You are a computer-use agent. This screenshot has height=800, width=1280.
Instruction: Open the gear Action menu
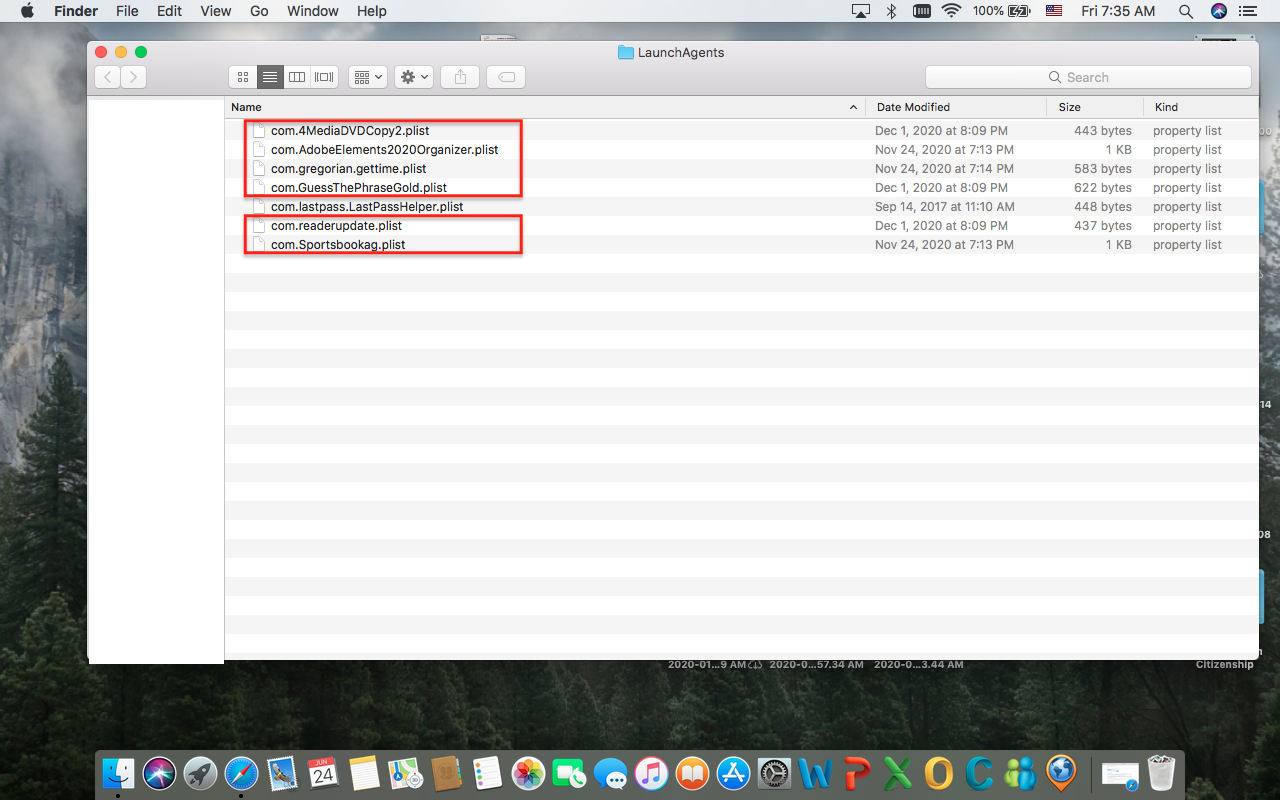(414, 77)
